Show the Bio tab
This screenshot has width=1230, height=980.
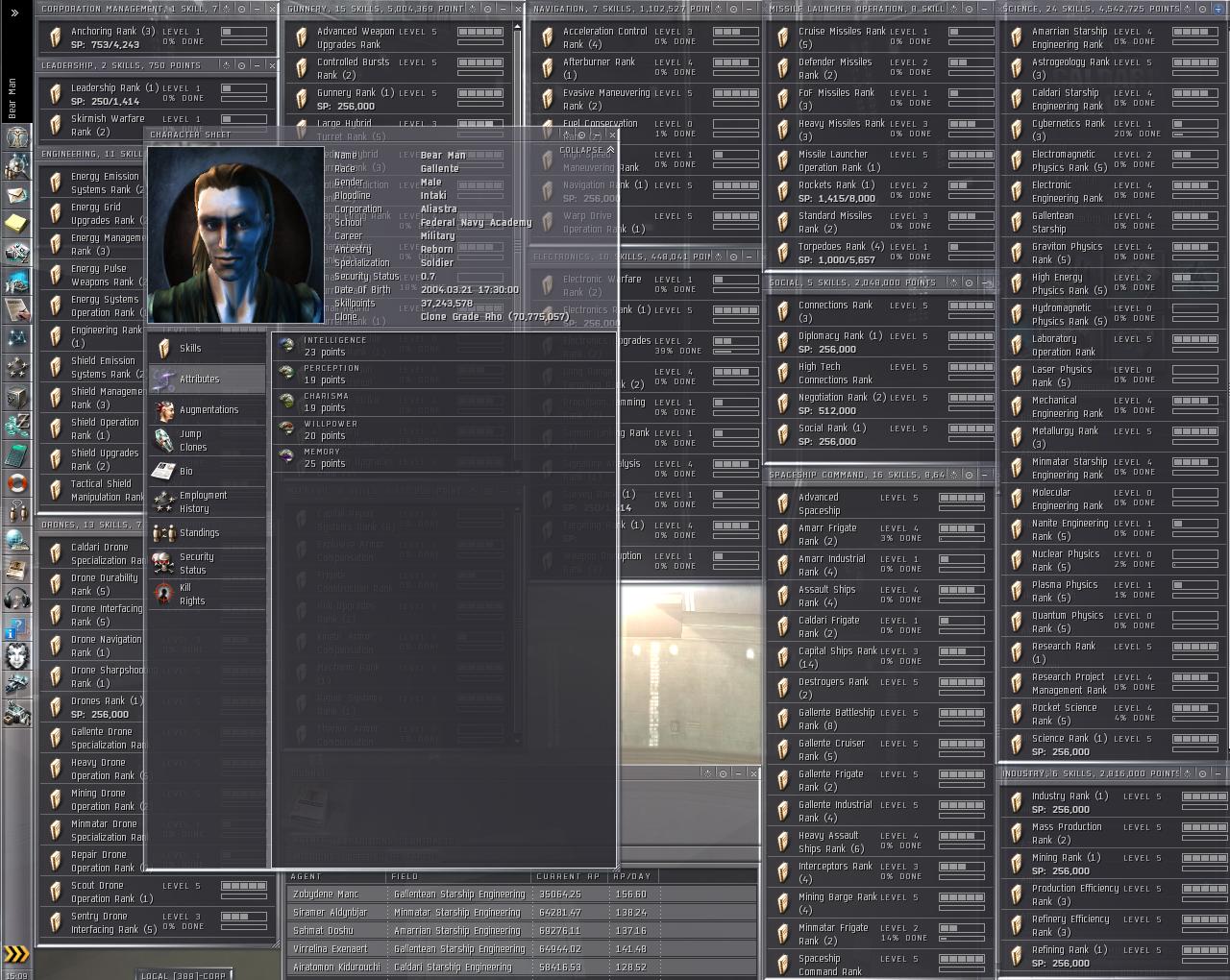(x=207, y=471)
